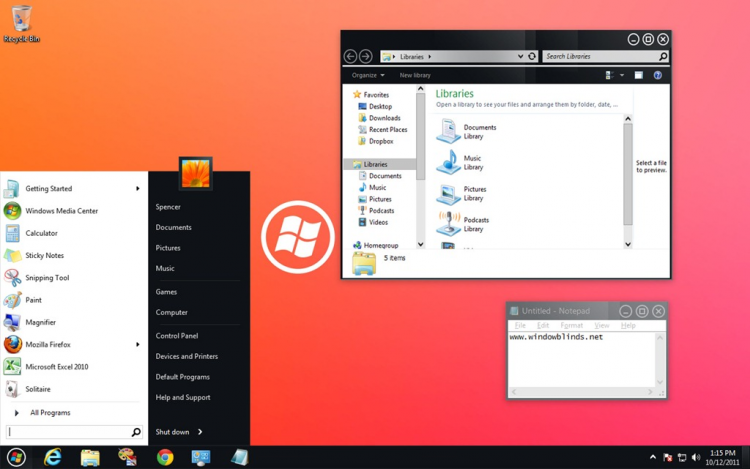The height and width of the screenshot is (469, 750).
Task: Click the Getting Started icon in Start menu
Action: [11, 189]
